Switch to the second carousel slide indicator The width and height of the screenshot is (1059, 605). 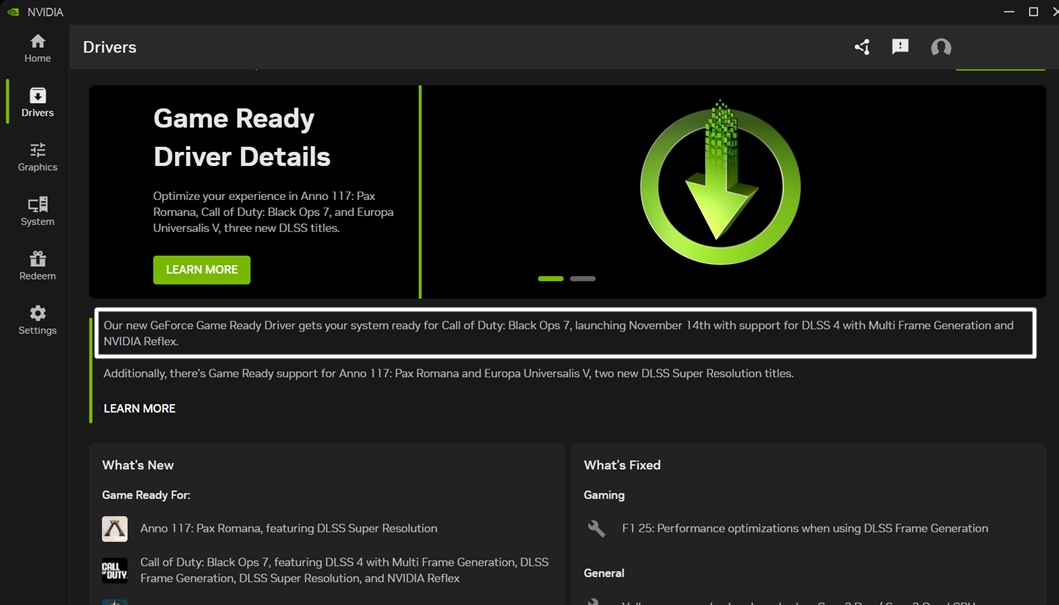[x=582, y=278]
